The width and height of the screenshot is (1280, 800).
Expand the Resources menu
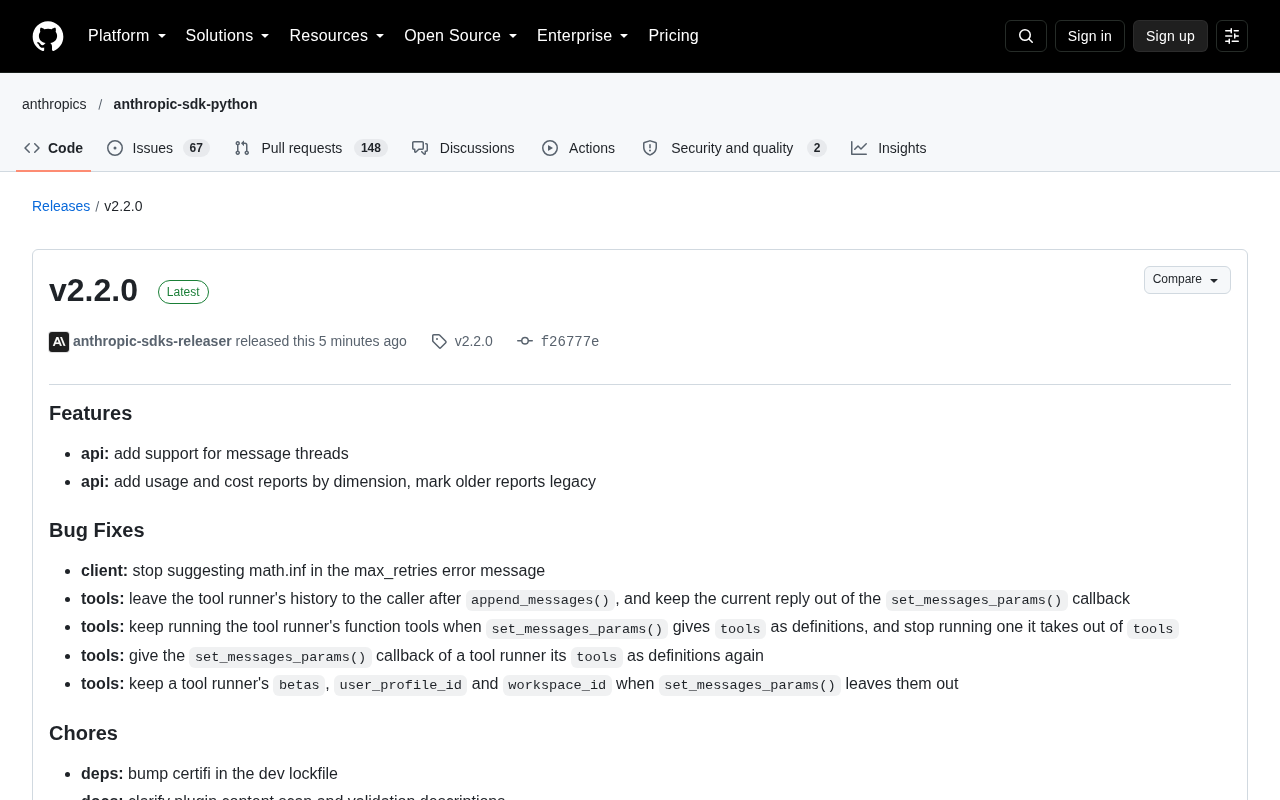(x=337, y=36)
